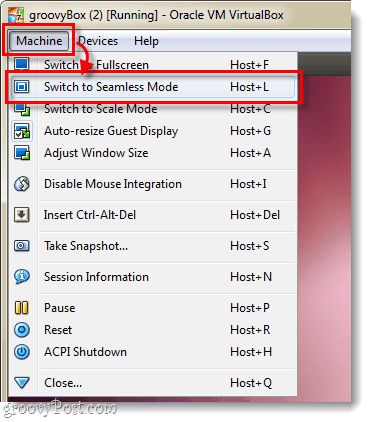The height and width of the screenshot is (422, 371).
Task: Choose Auto-resize Guest Display
Action: [153, 131]
